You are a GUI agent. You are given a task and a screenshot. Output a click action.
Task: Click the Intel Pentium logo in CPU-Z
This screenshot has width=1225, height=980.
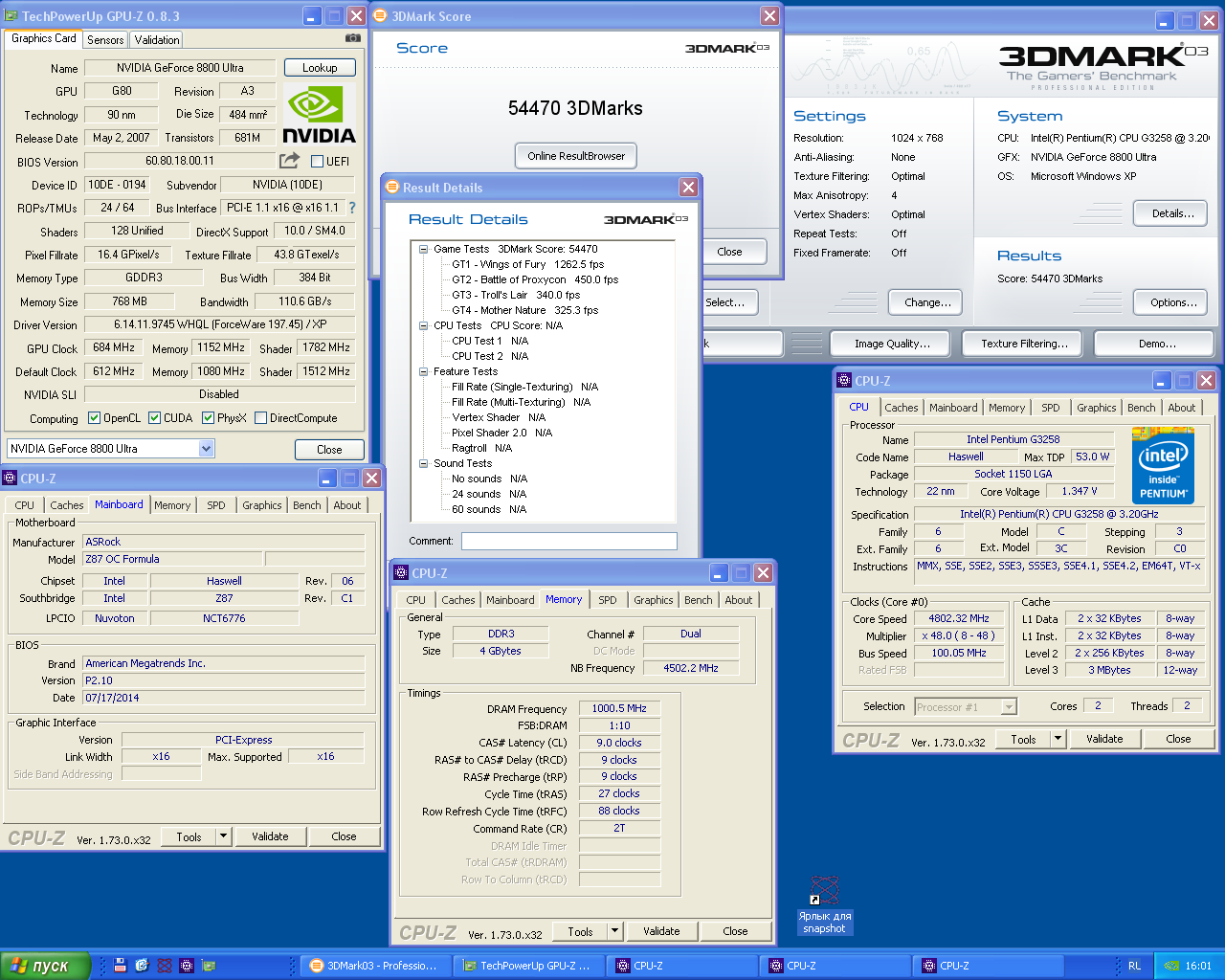[x=1163, y=465]
